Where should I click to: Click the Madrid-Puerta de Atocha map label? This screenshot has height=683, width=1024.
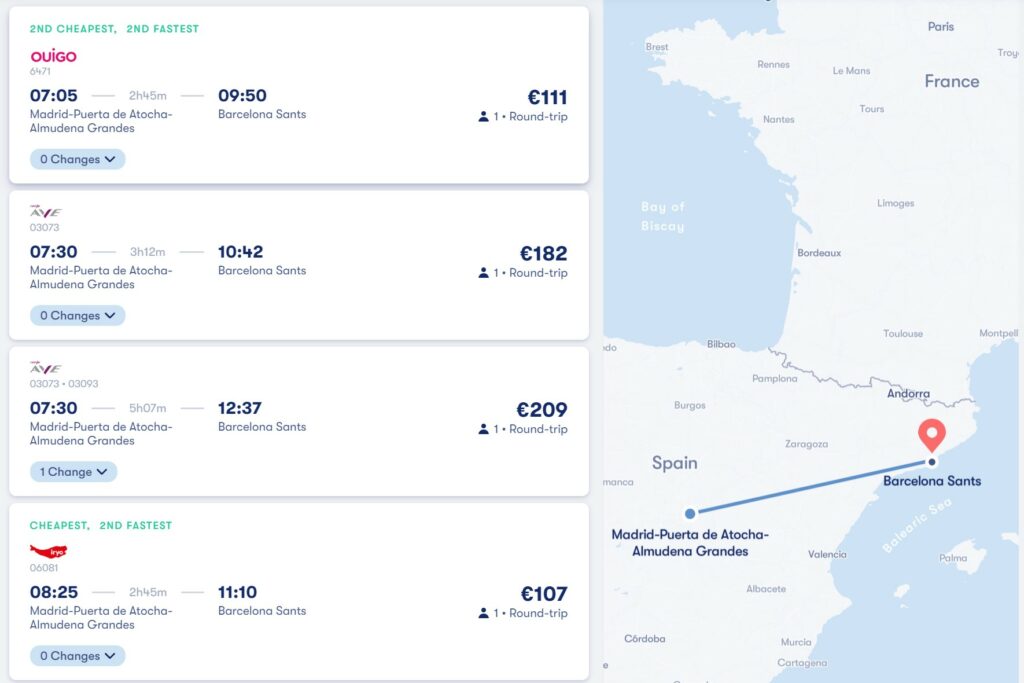click(690, 543)
